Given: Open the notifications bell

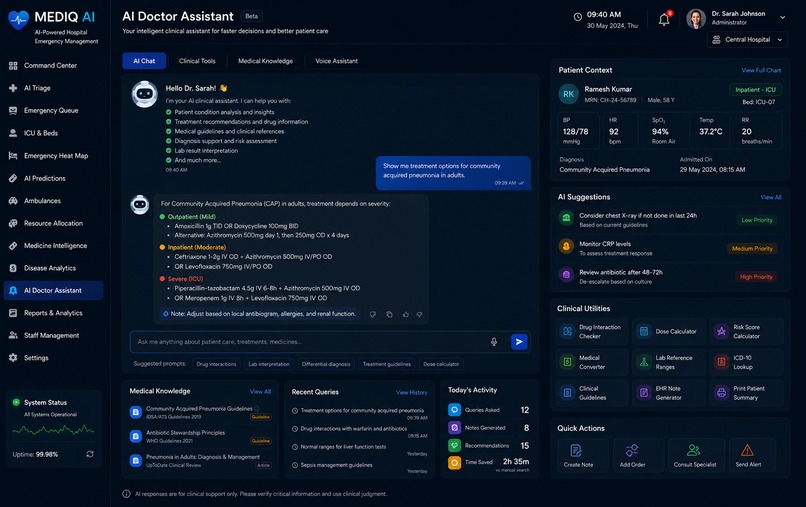Looking at the screenshot, I should 664,20.
